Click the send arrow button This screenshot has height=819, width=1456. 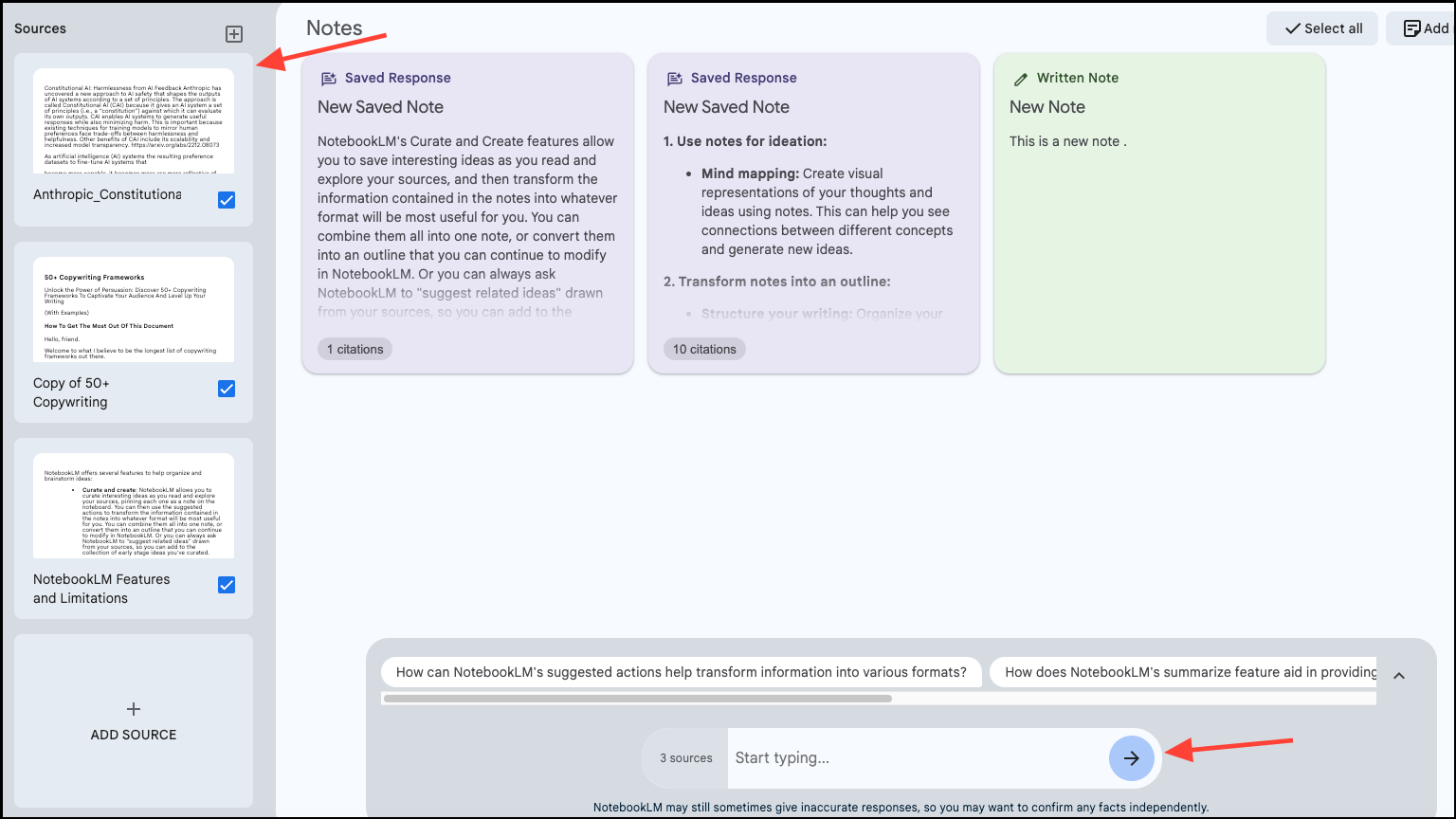(x=1132, y=758)
